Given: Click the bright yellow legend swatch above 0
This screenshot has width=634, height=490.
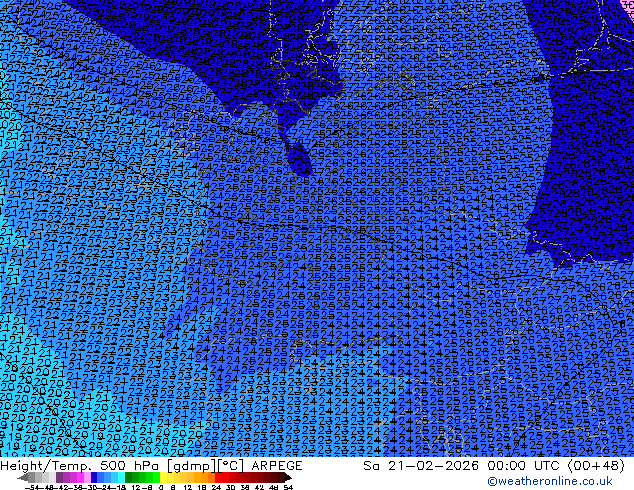Looking at the screenshot, I should (x=163, y=477).
